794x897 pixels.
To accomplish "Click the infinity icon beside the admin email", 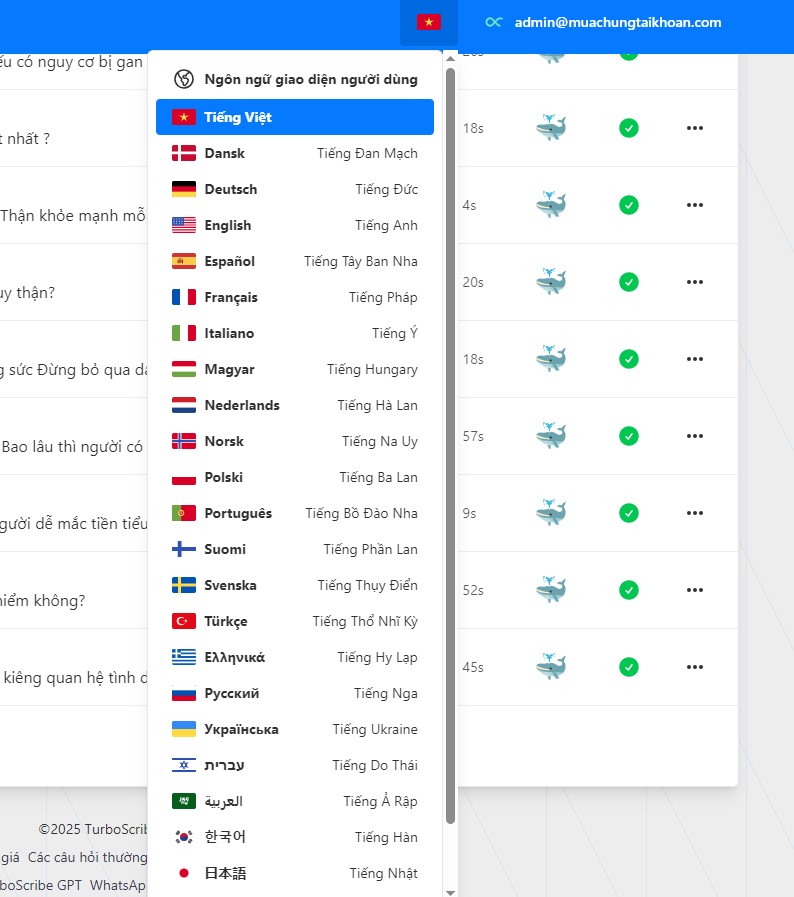I will [x=493, y=22].
